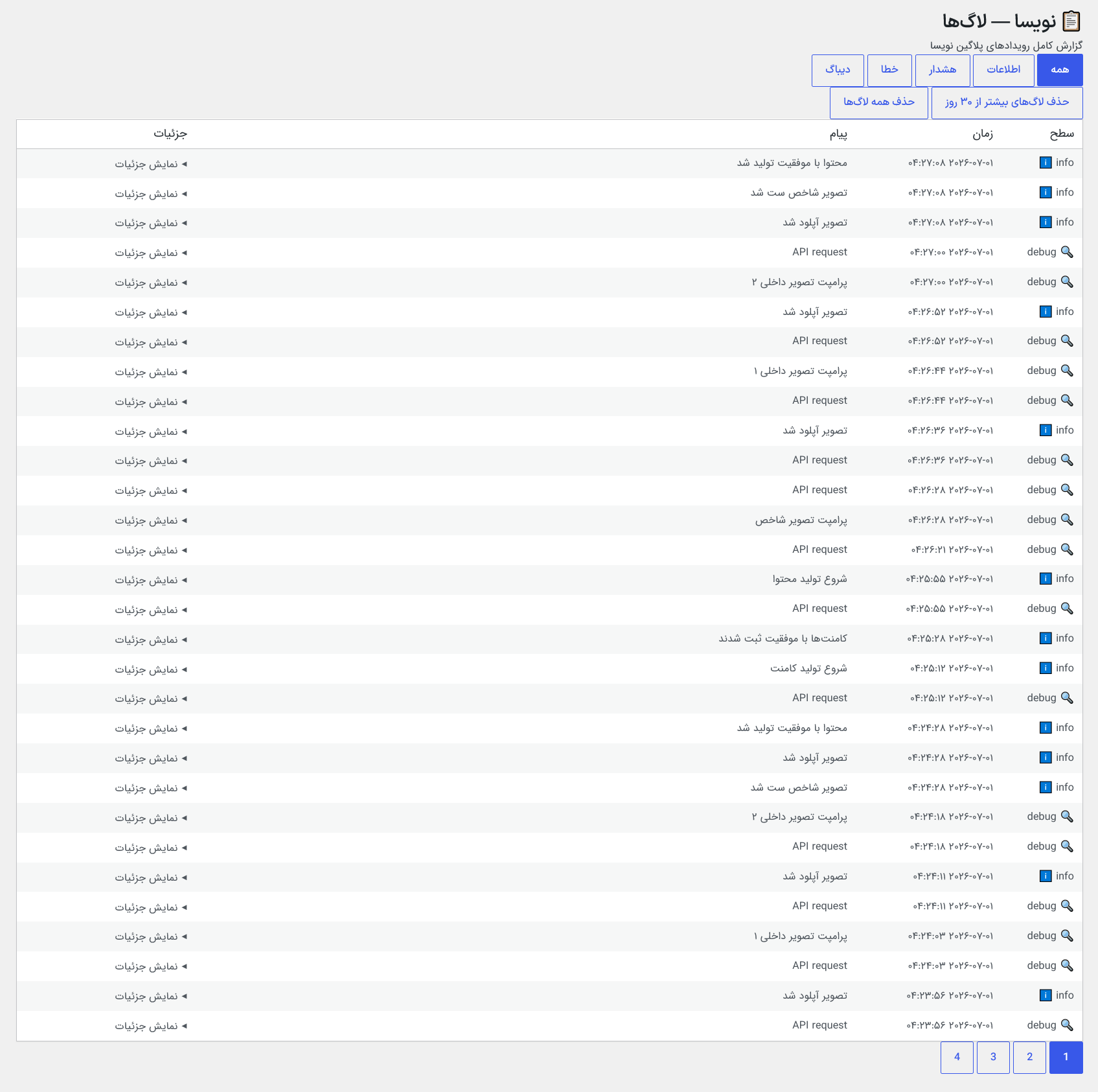1098x1092 pixels.
Task: Click debug magnifier icon of 04:26:44 پرامپت تصویر داخلی ۱ row
Action: tap(1067, 371)
